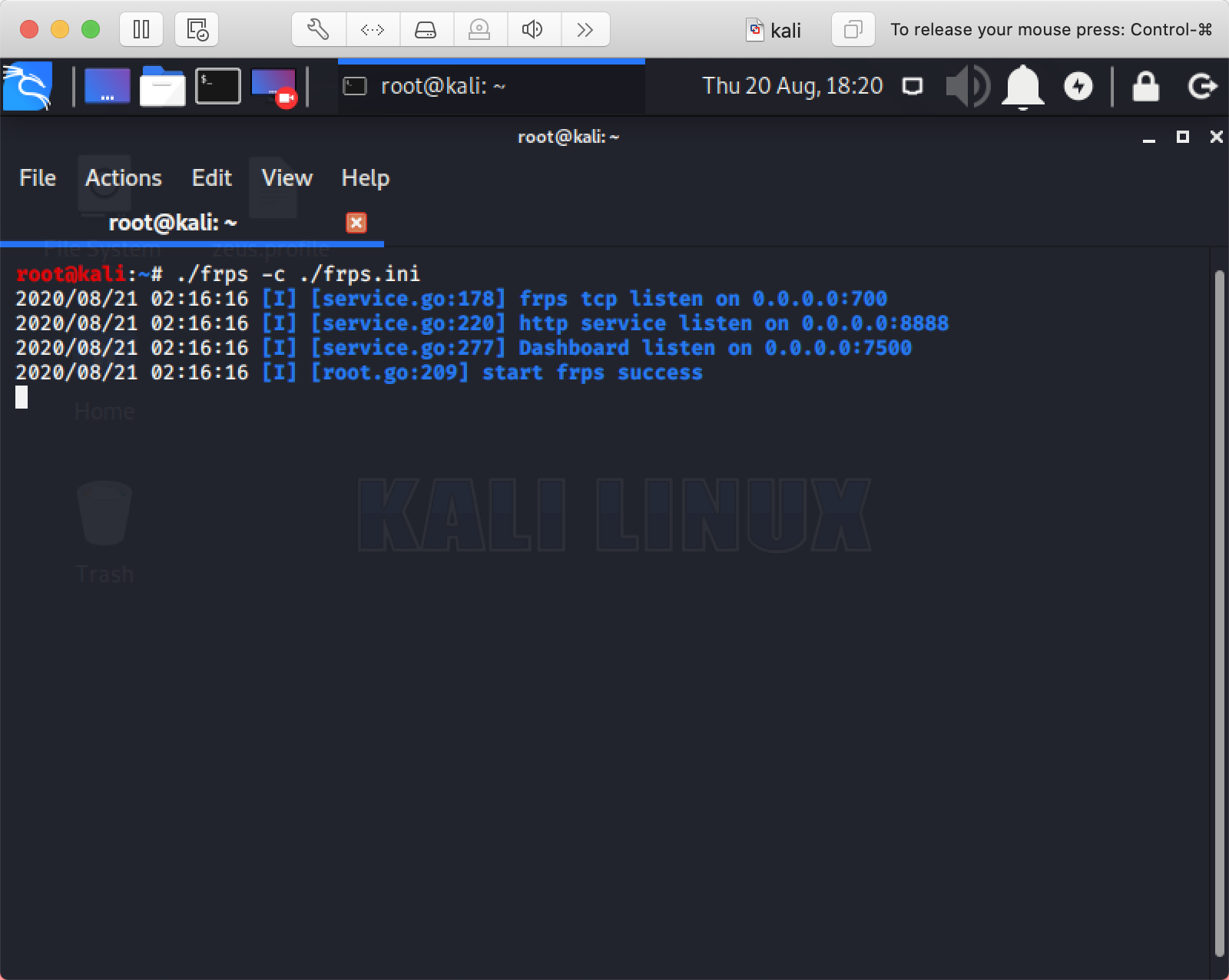Open the Help menu
1229x980 pixels.
(366, 178)
